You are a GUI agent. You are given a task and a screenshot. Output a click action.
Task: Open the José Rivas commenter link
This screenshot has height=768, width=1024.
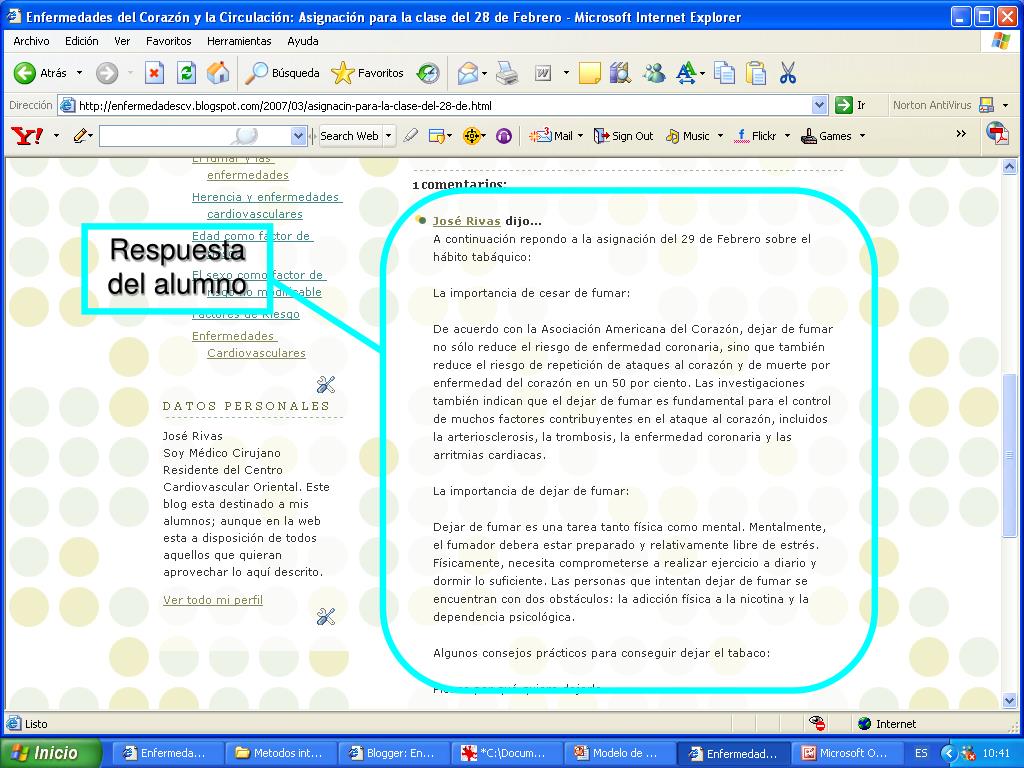[x=466, y=221]
